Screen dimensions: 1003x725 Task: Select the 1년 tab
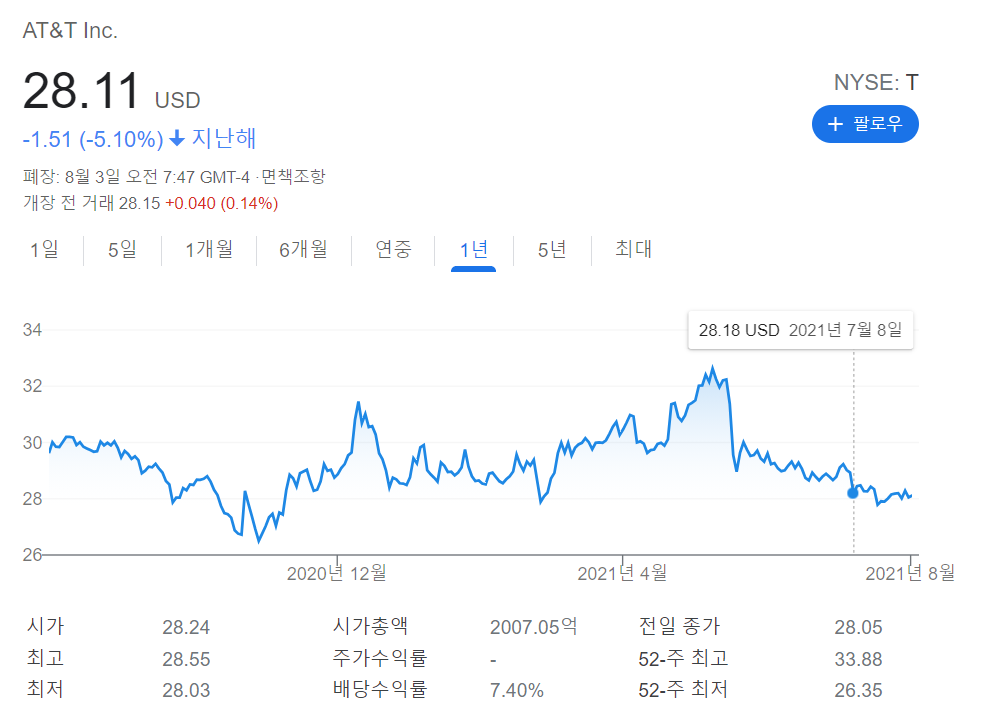[x=473, y=250]
